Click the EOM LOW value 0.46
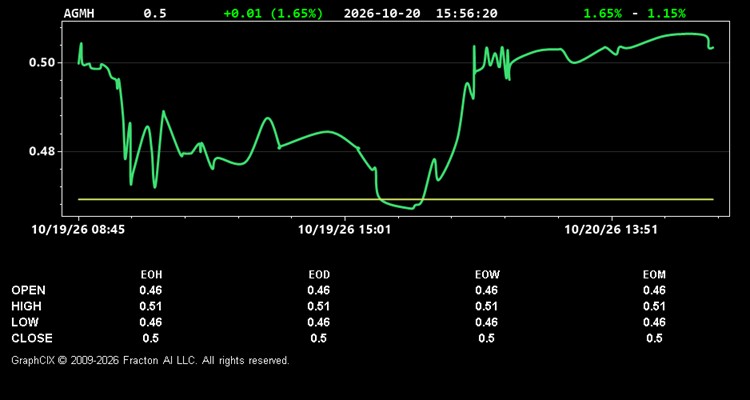Viewport: 750px width, 400px height. (x=654, y=322)
